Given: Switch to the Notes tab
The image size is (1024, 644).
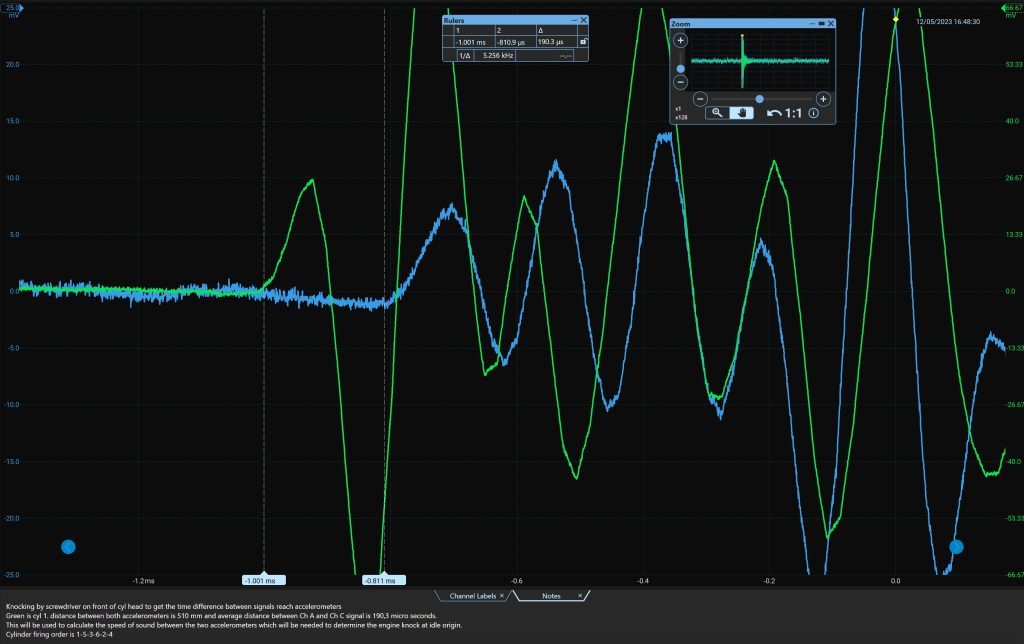Looking at the screenshot, I should 551,596.
